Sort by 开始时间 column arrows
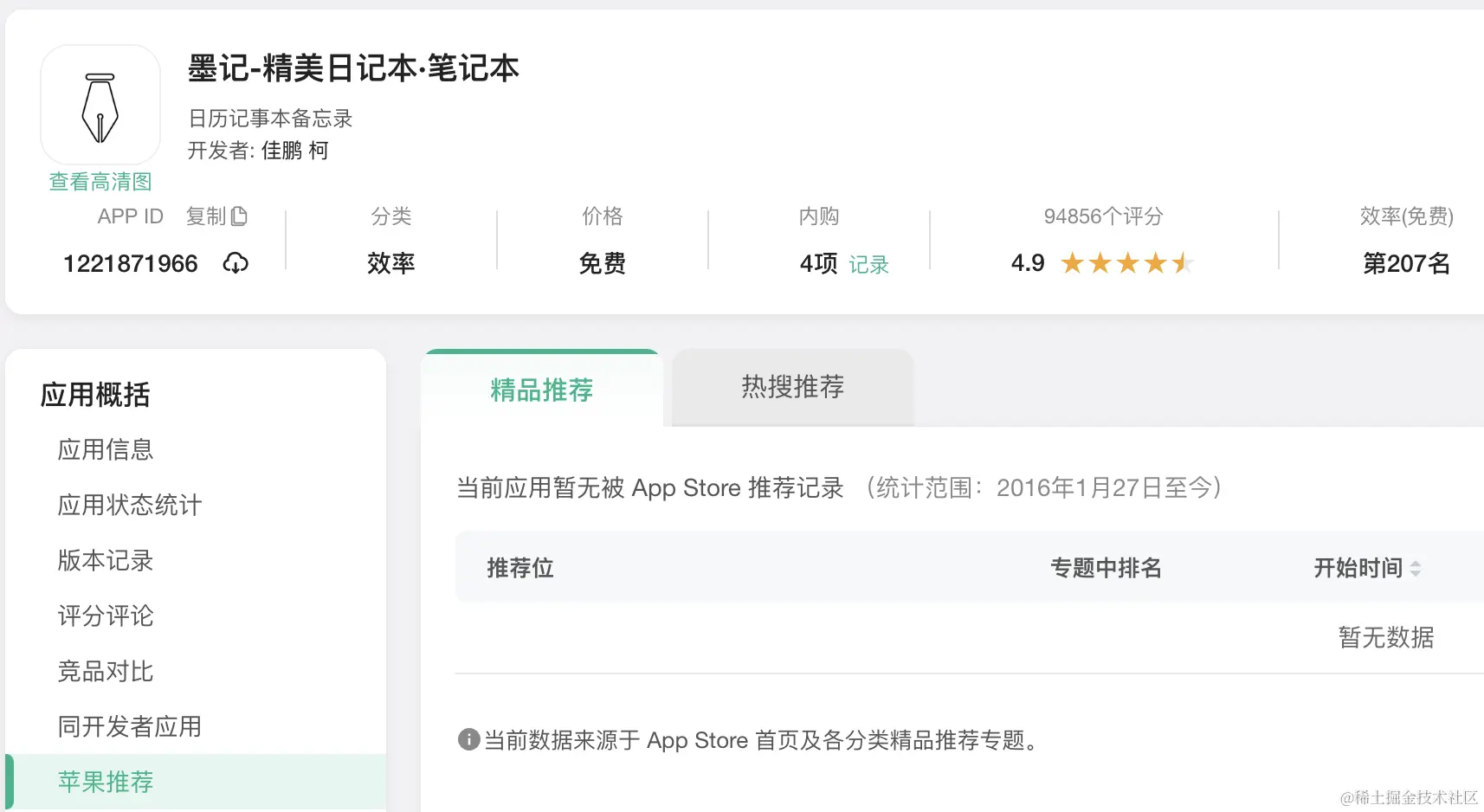This screenshot has height=812, width=1484. click(1416, 568)
